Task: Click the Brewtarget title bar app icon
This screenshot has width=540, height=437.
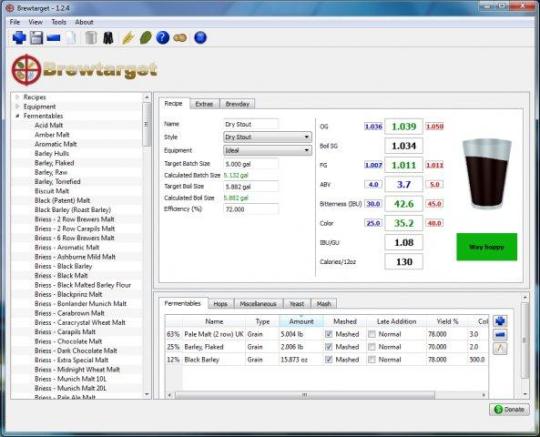Action: tap(10, 8)
